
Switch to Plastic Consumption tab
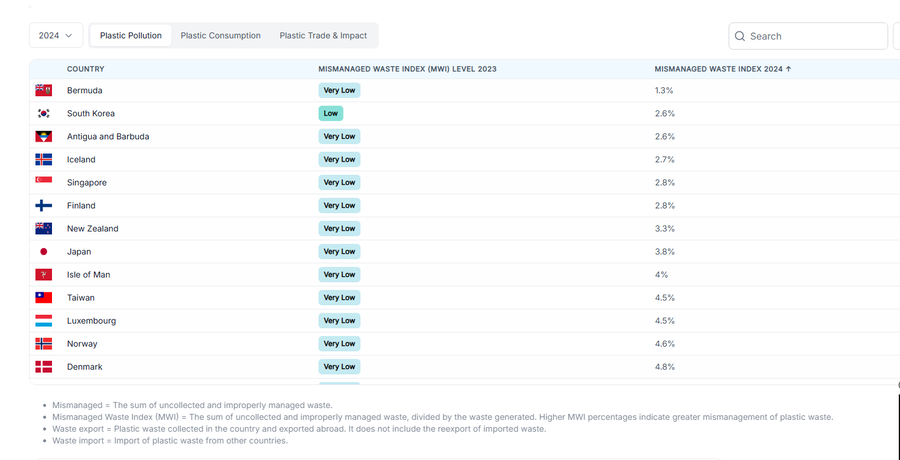point(220,36)
